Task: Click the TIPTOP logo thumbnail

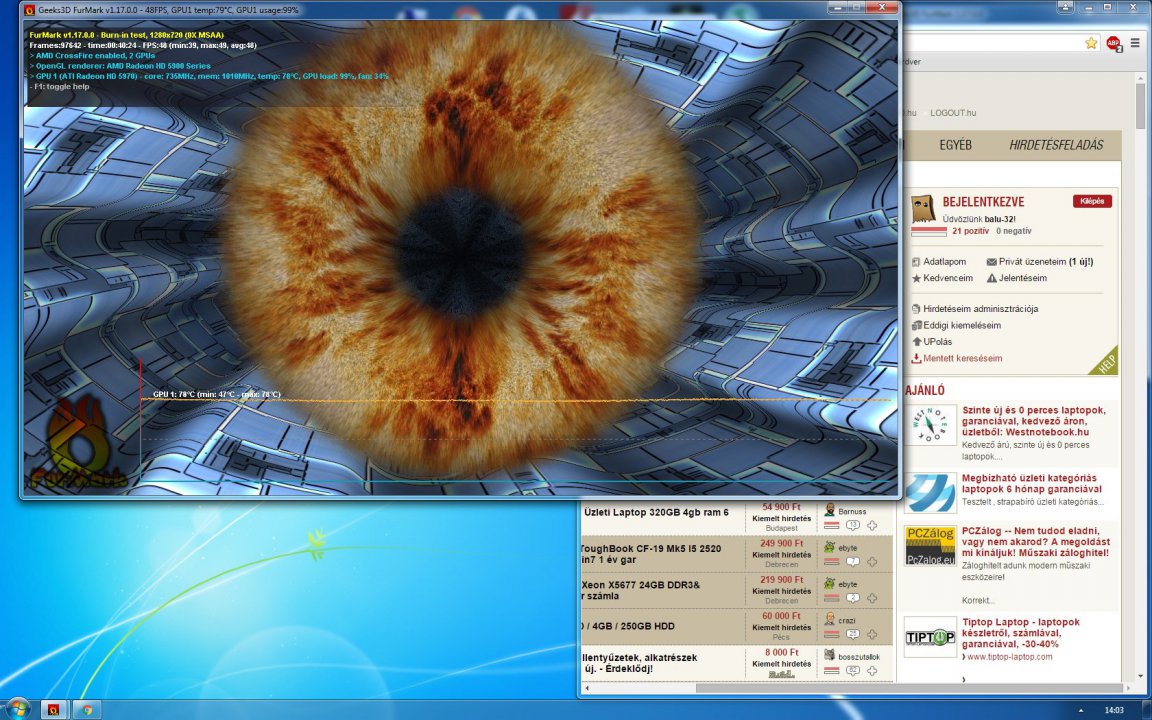Action: 930,637
